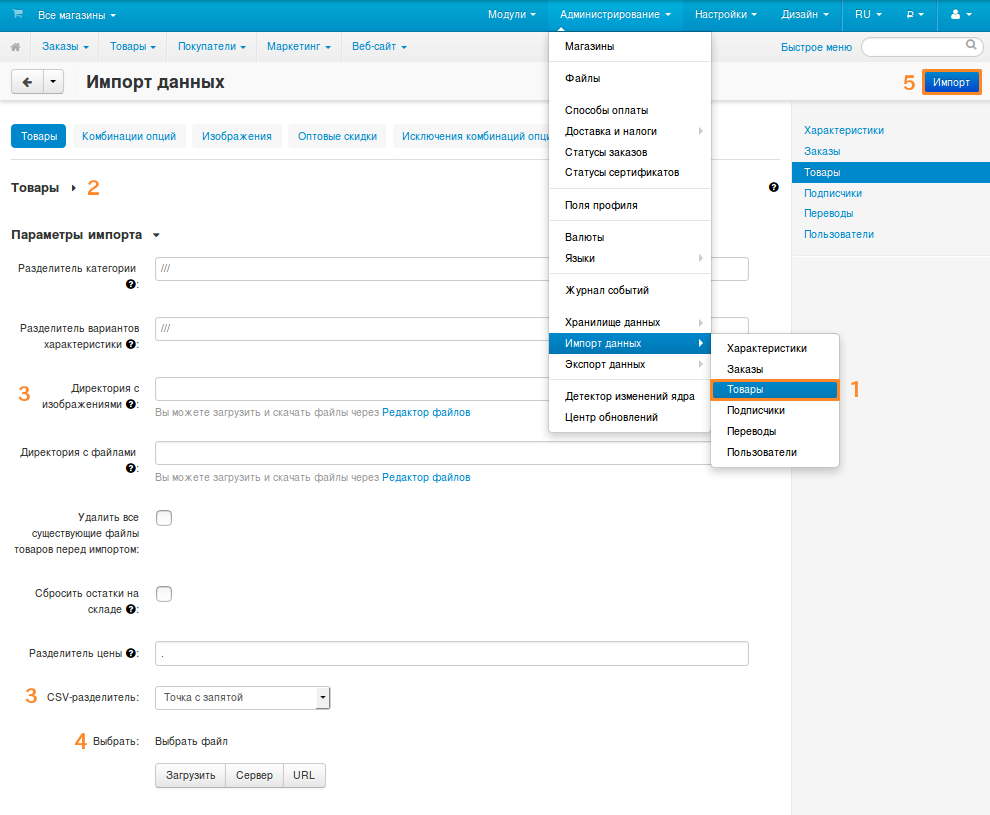
Task: Click the 'Быстрое меню' link
Action: click(816, 47)
